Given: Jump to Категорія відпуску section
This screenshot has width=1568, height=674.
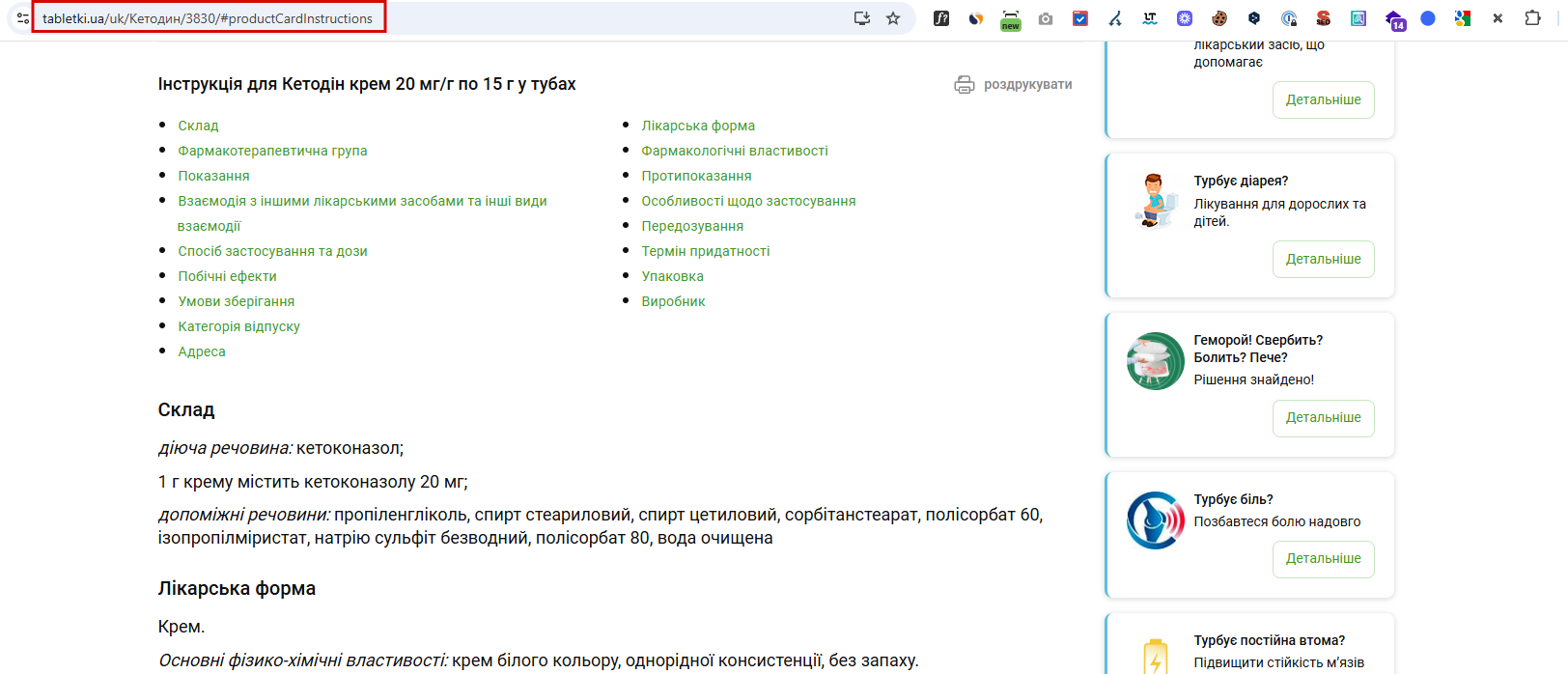Looking at the screenshot, I should 238,326.
